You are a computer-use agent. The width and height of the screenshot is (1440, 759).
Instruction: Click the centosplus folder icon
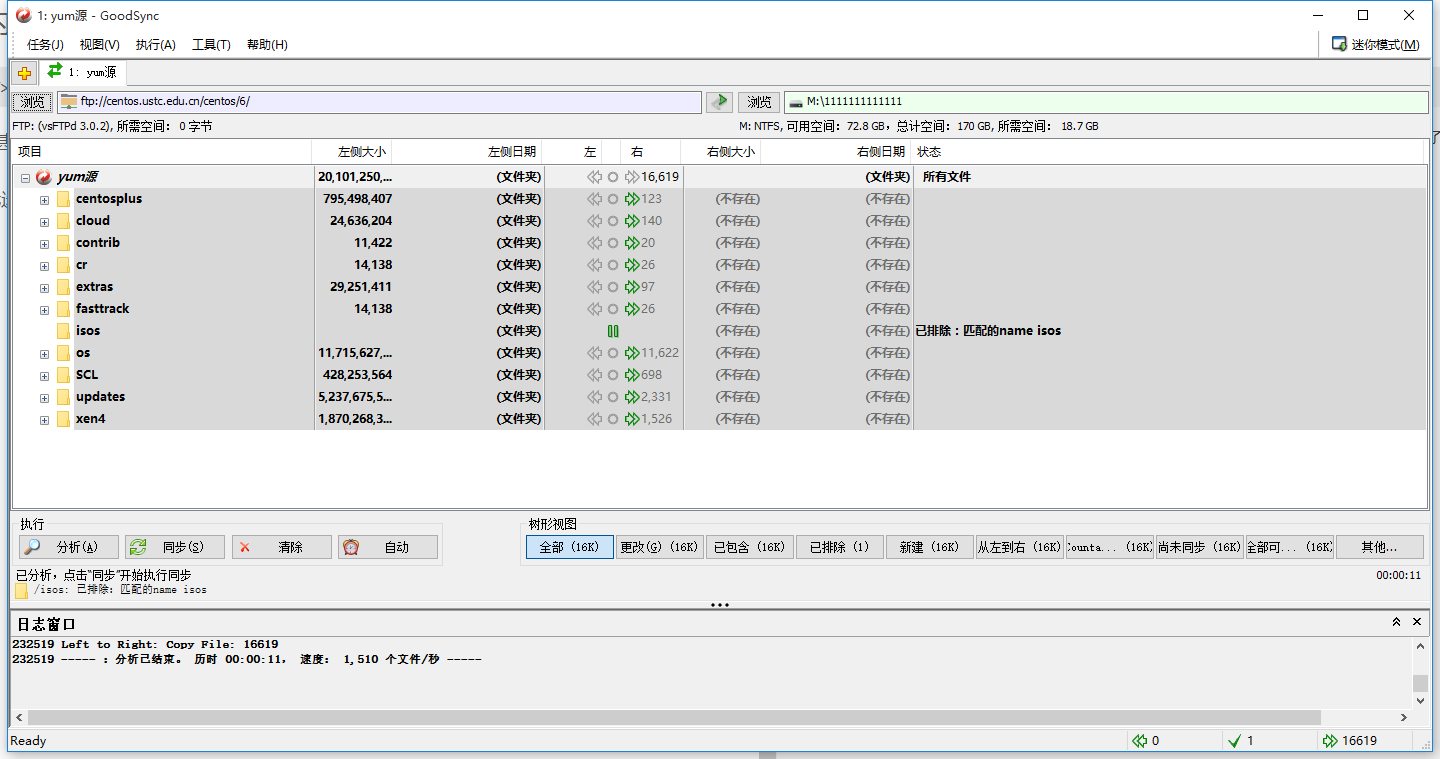tap(63, 199)
